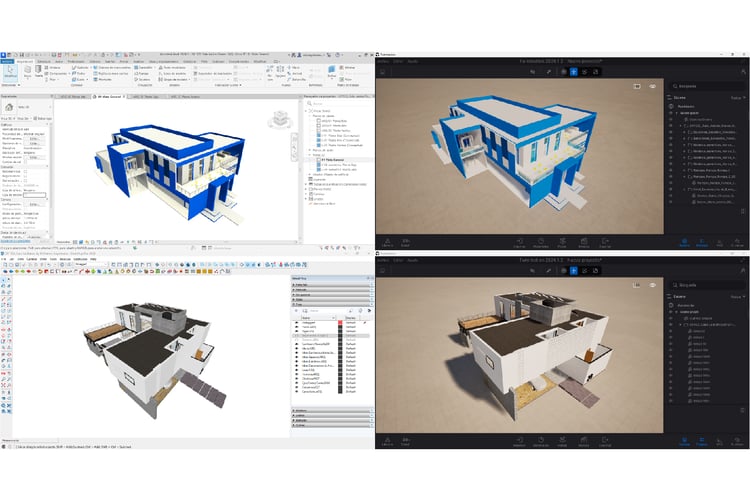This screenshot has height=500, width=750.
Task: Switch to Estructura tab in Revit ribbon
Action: [x=44, y=61]
